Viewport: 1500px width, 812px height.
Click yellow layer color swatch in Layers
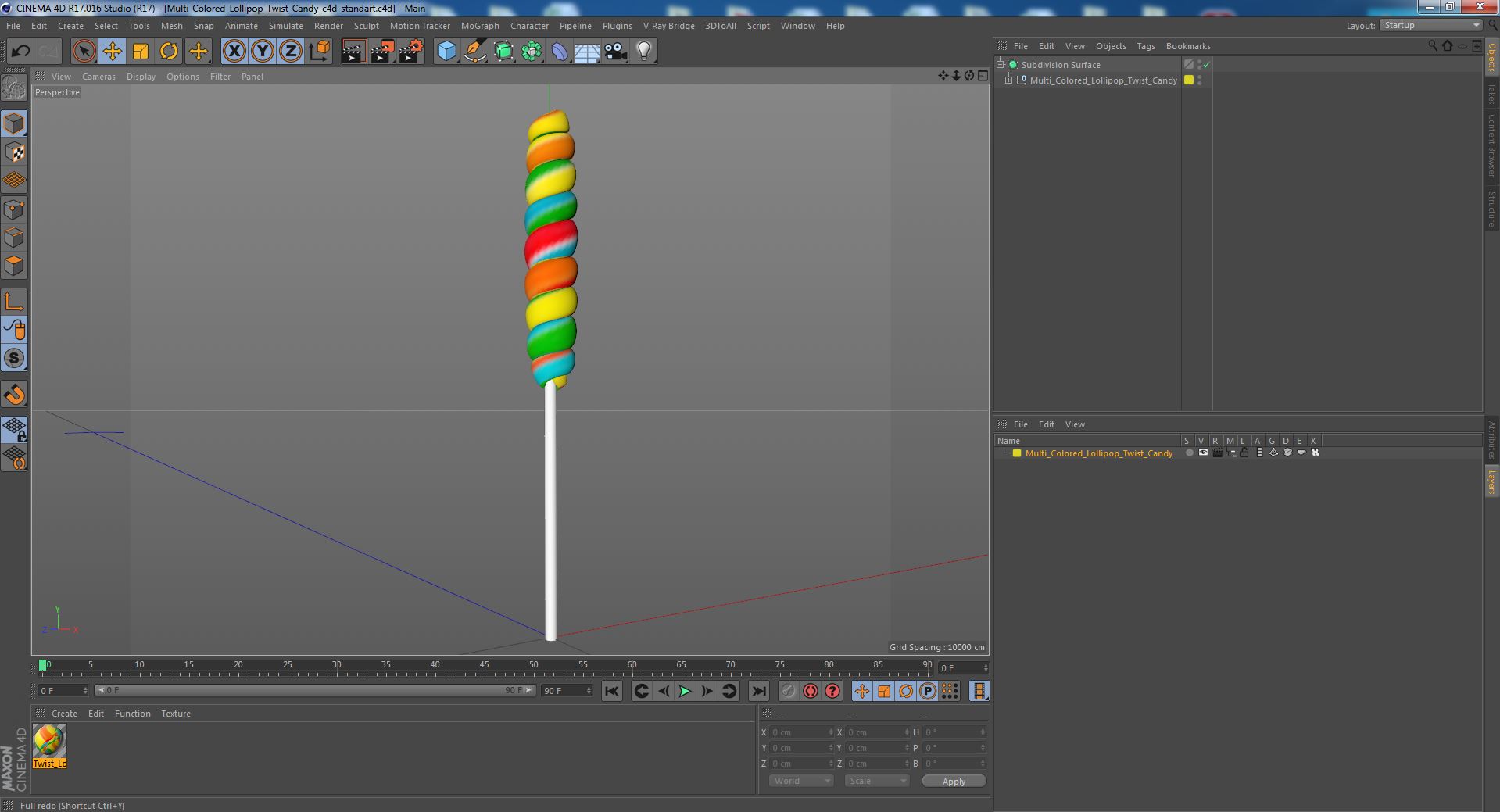pyautogui.click(x=1017, y=453)
